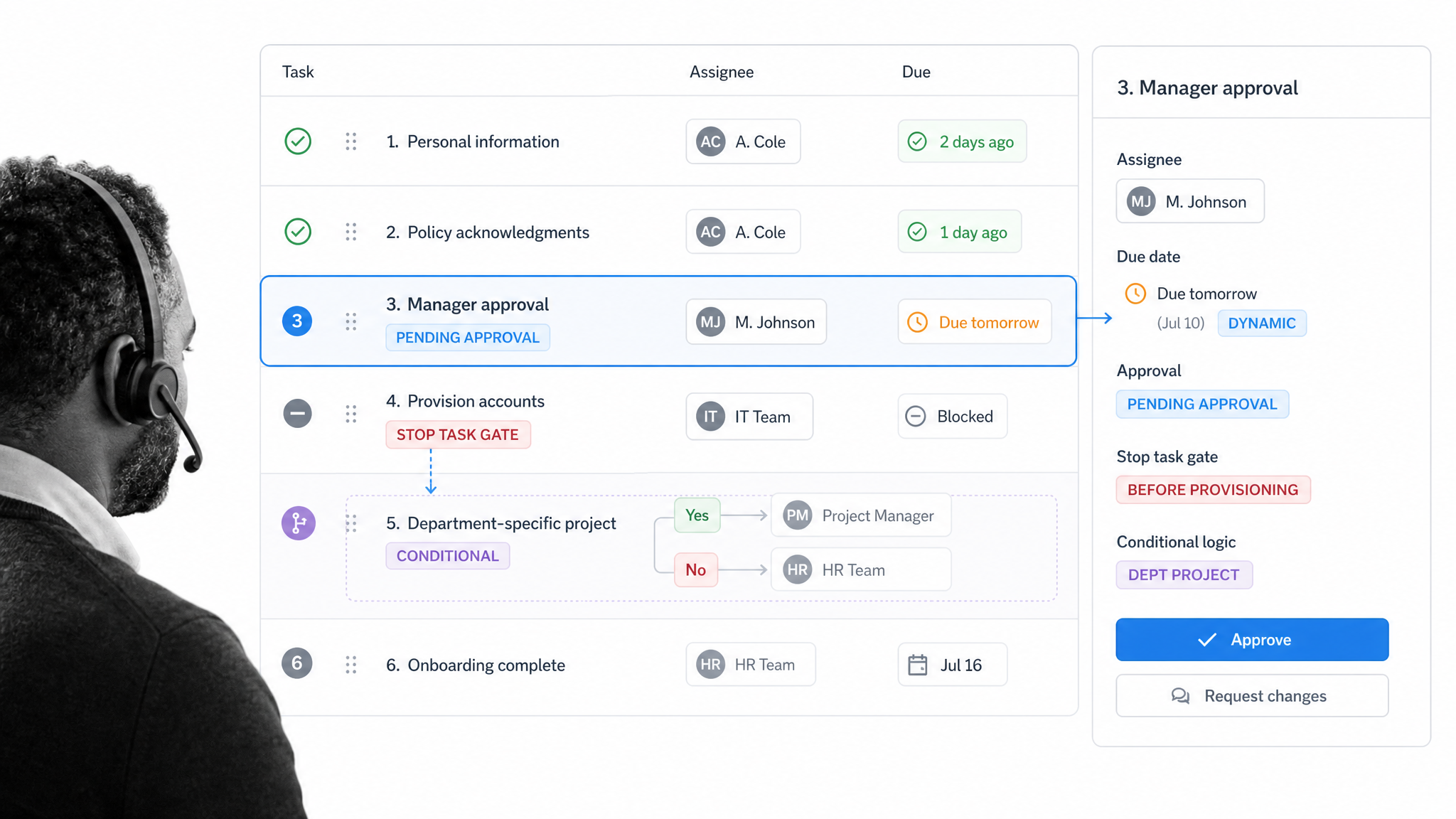Select the '6. Onboarding complete' task title
Screen dimensions: 1456x819
[476, 665]
